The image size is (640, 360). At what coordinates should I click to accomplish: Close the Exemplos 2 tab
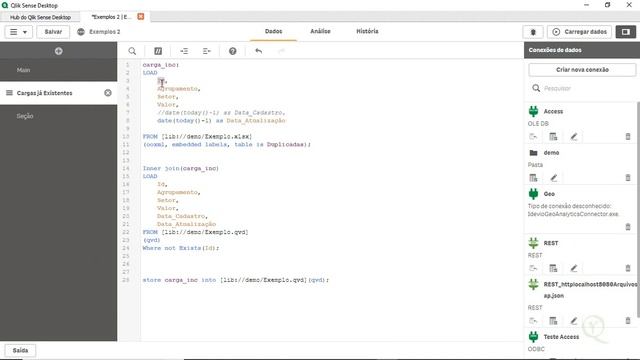pos(141,16)
